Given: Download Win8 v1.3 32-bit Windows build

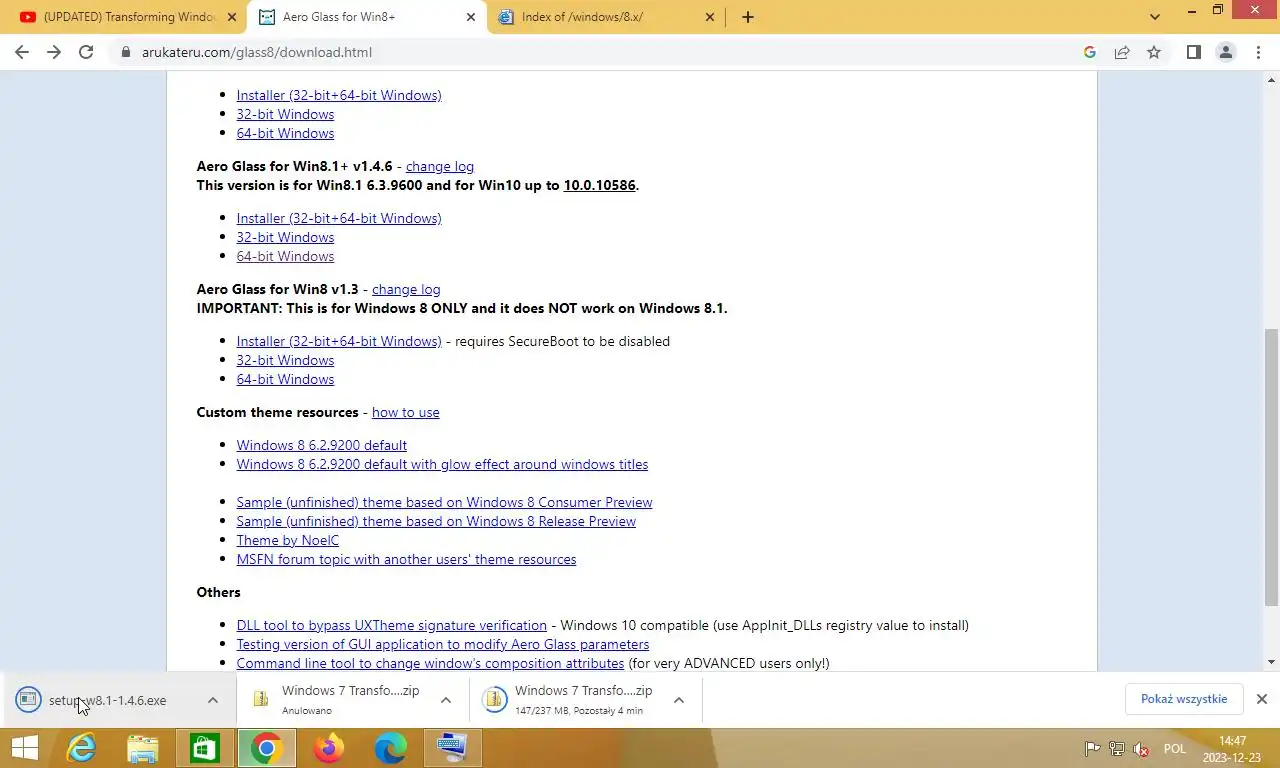Looking at the screenshot, I should click(285, 360).
